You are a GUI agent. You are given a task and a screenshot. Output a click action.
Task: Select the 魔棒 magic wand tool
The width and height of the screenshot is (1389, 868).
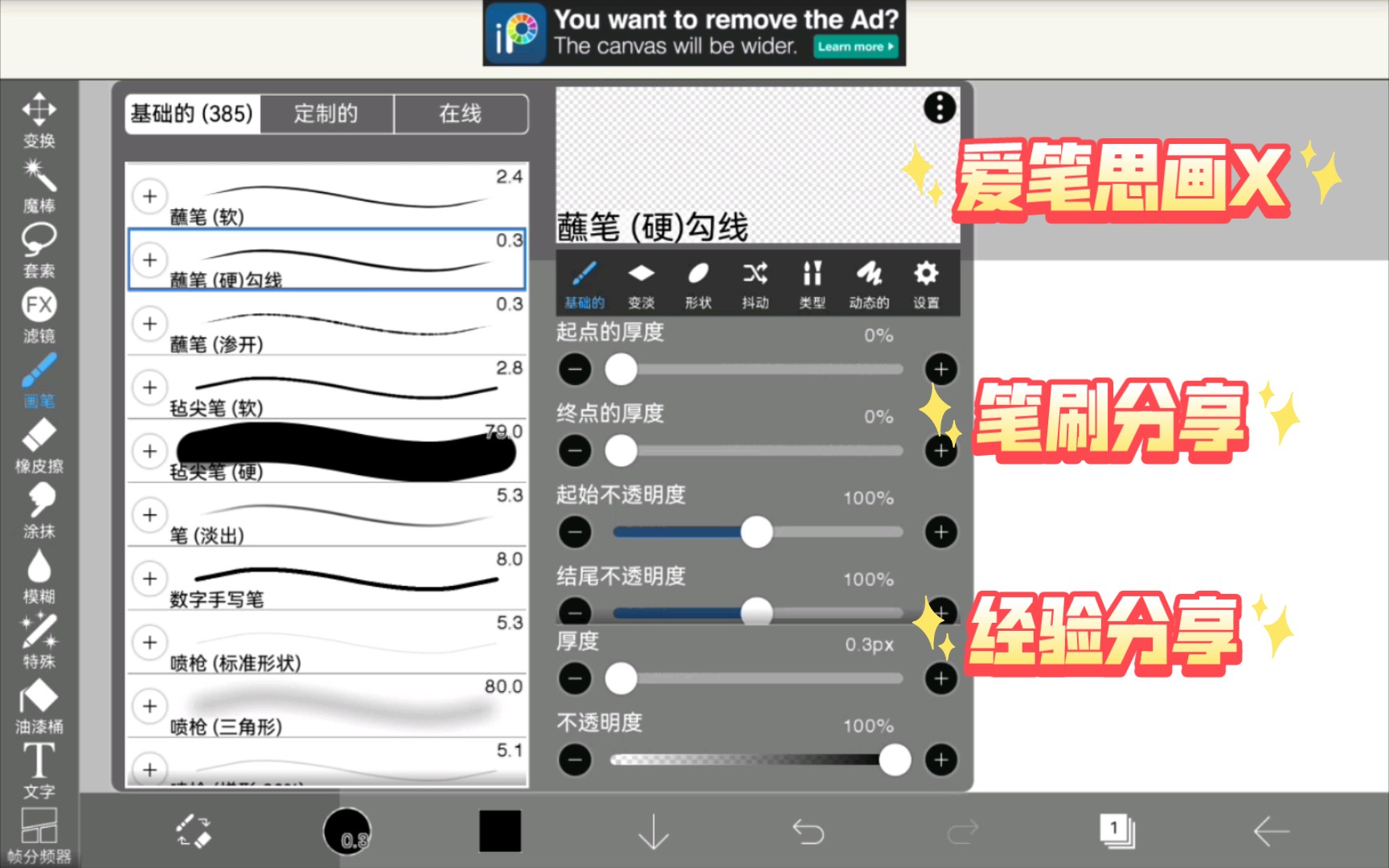(39, 186)
